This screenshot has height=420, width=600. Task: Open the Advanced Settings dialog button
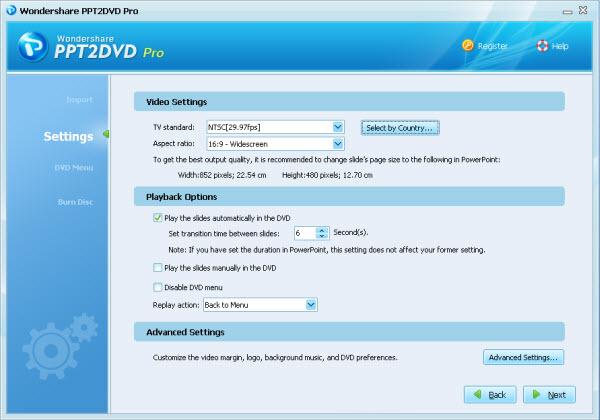pos(523,357)
